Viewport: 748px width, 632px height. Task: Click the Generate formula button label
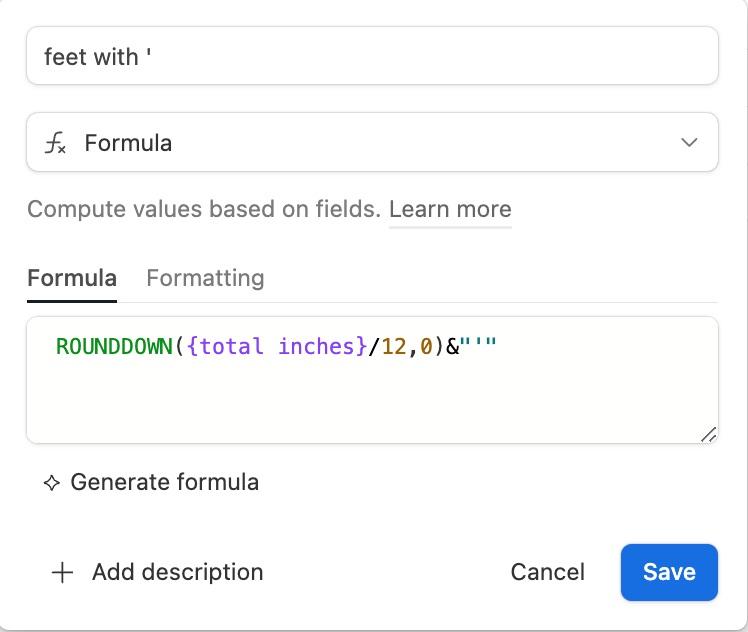pos(165,482)
